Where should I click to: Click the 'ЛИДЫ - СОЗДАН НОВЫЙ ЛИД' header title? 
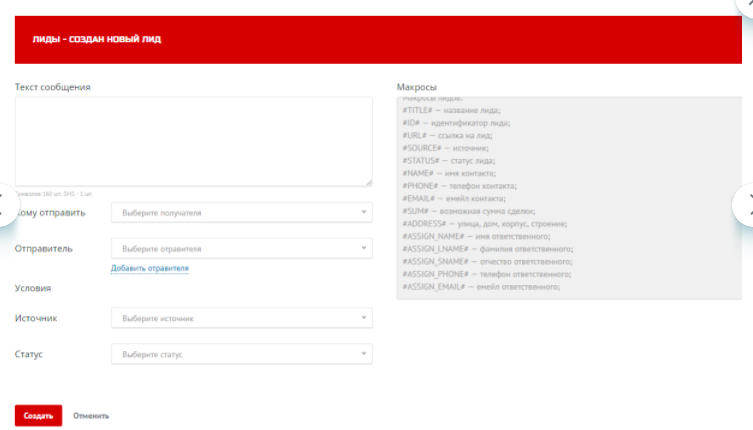tap(97, 39)
